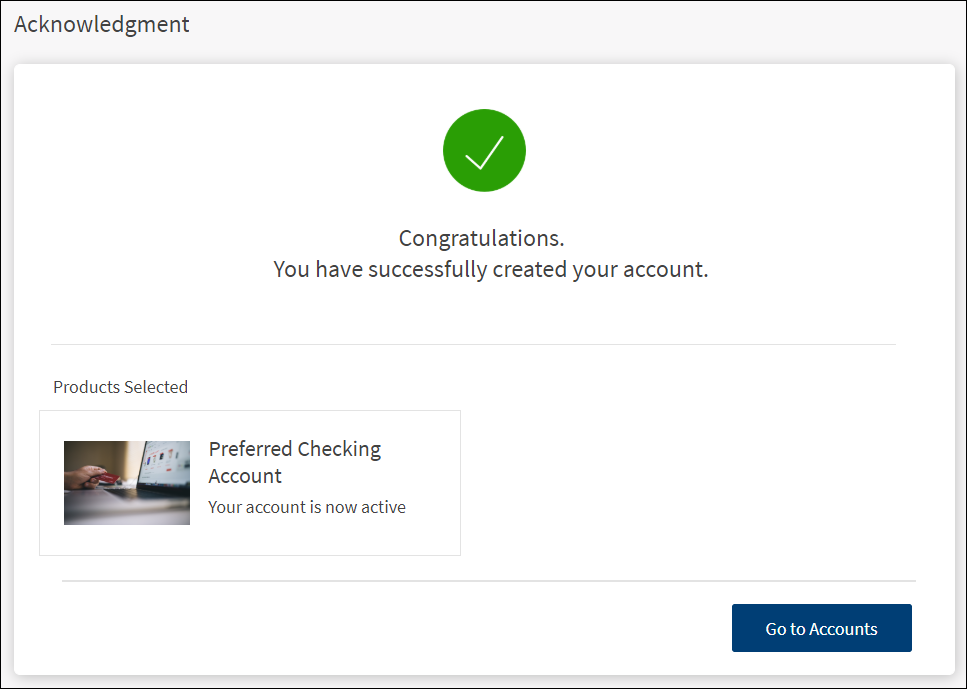Click the word "Preferred" in the product title
Image resolution: width=967 pixels, height=689 pixels.
click(x=250, y=449)
